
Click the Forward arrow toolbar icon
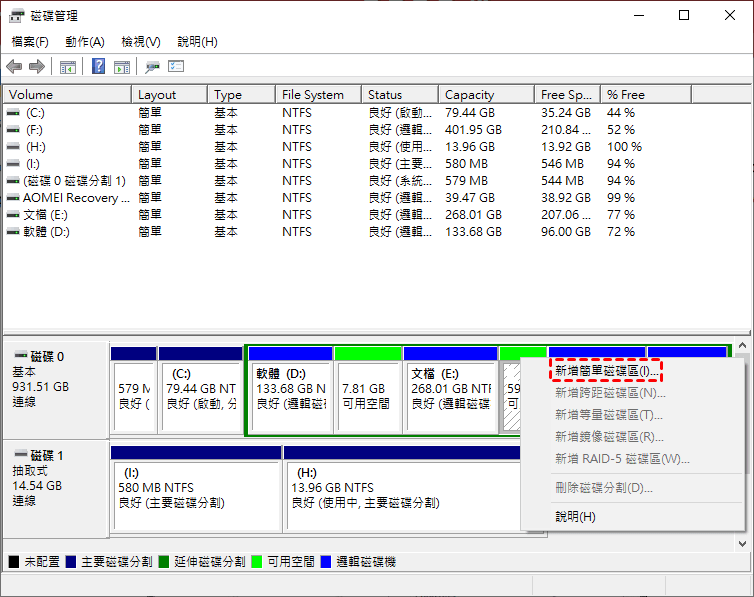[x=37, y=67]
